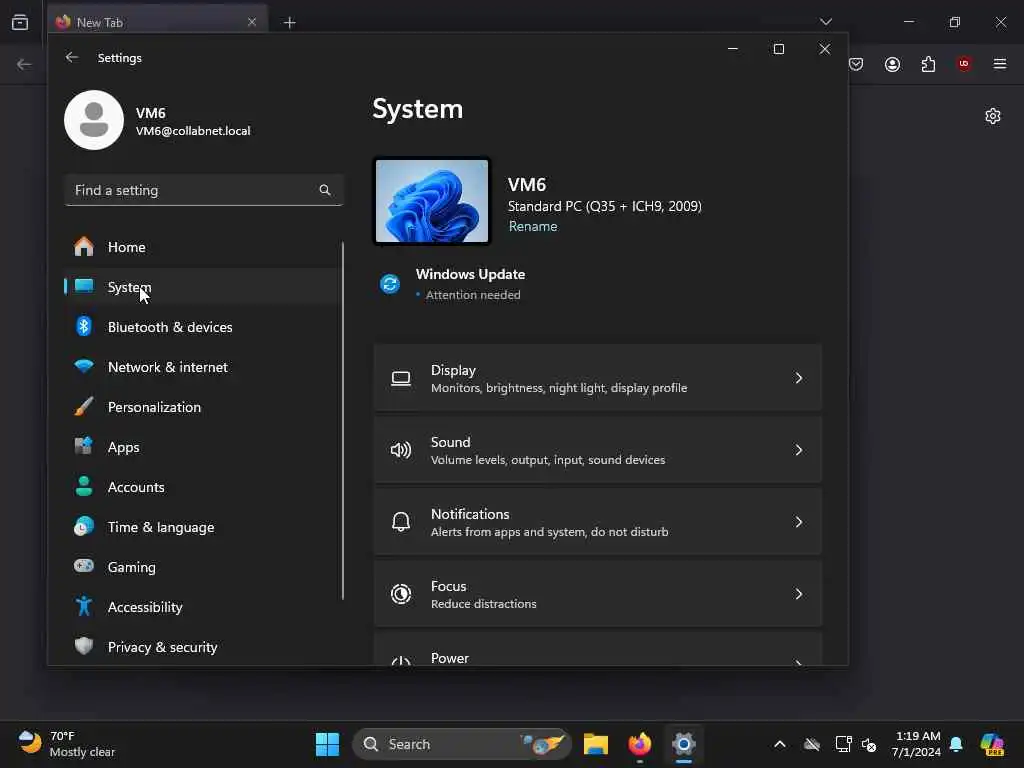Click the taskbar Search box

(x=462, y=744)
